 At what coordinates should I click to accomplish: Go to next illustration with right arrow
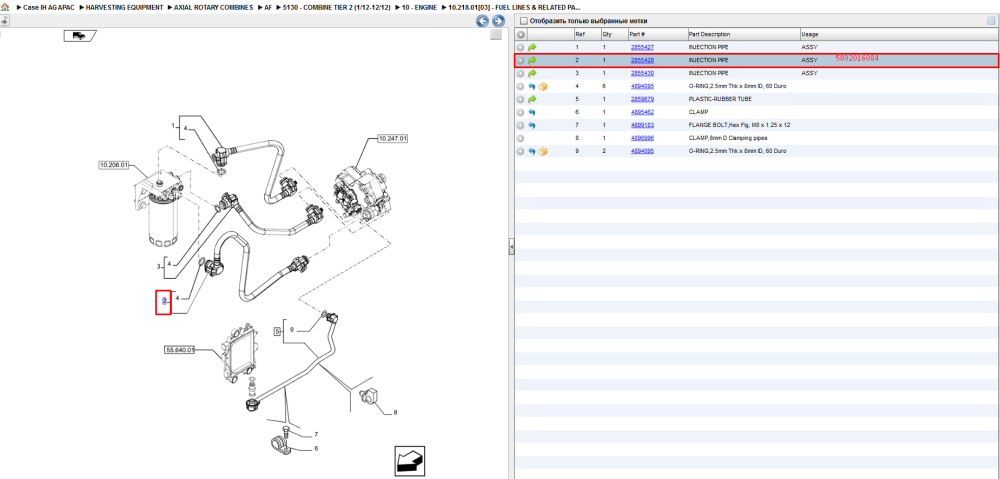pos(499,21)
